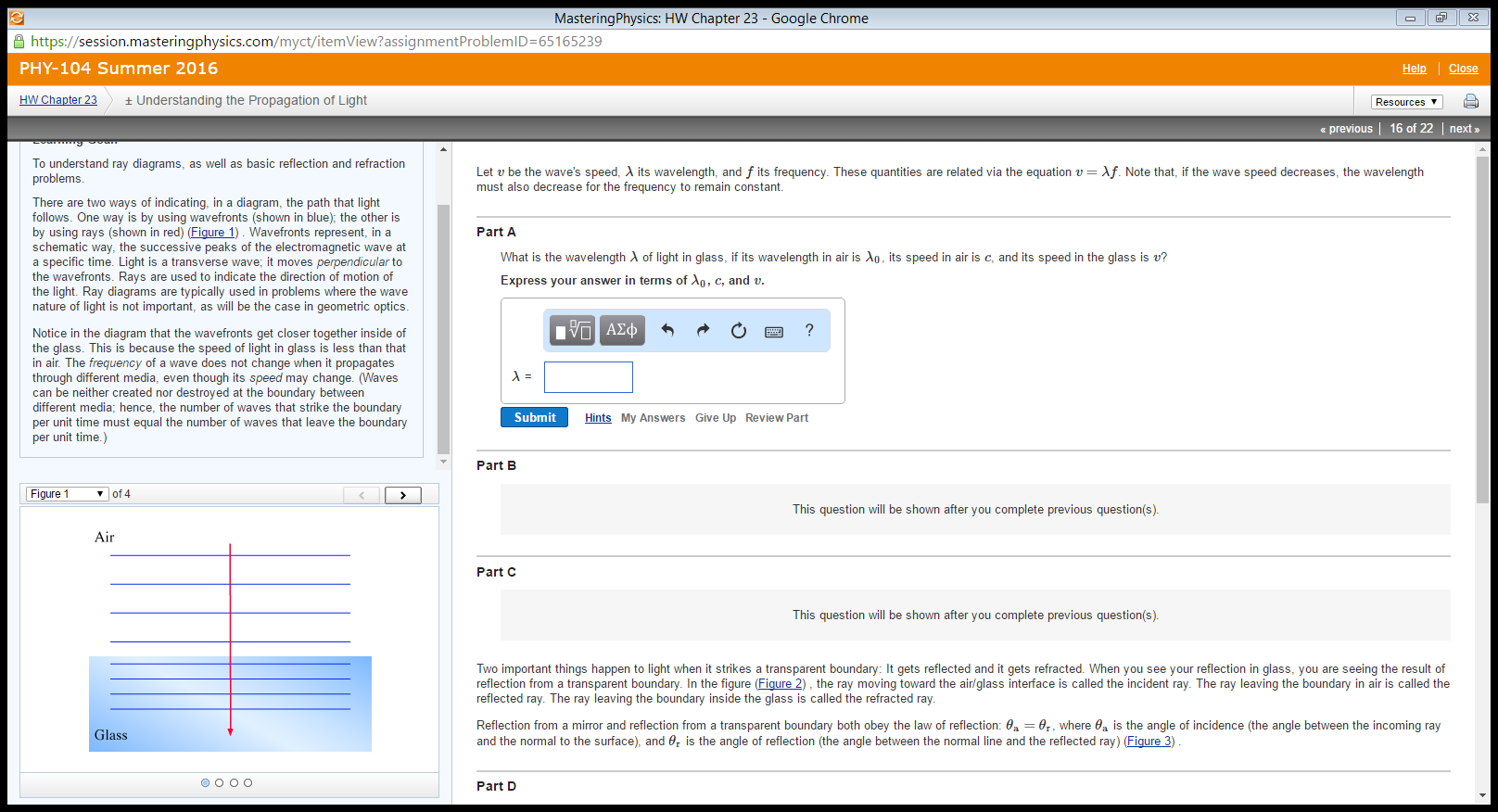Click the 'Part D' heading

pos(496,786)
